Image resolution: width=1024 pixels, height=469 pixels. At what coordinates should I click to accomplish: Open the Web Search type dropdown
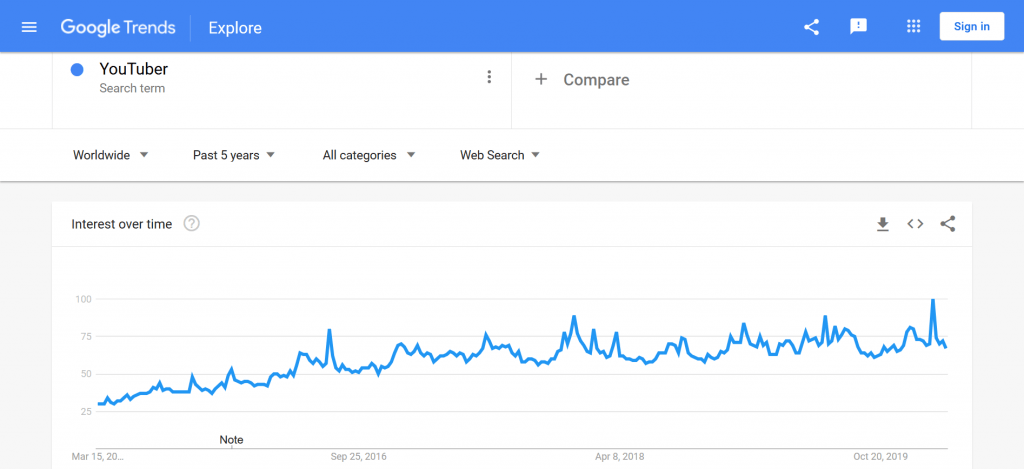pos(500,155)
